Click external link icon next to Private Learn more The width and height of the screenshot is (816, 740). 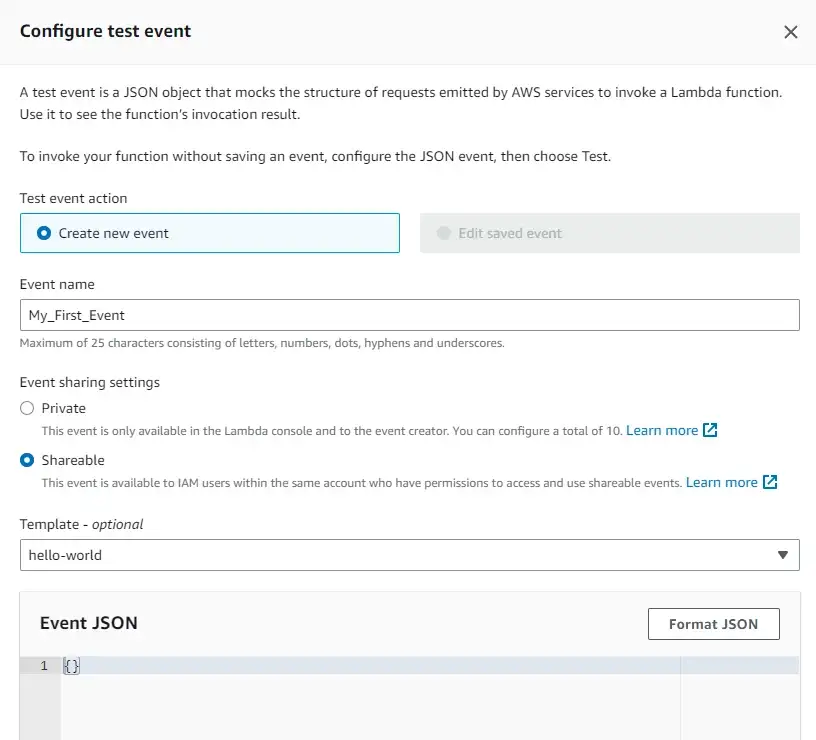(710, 430)
